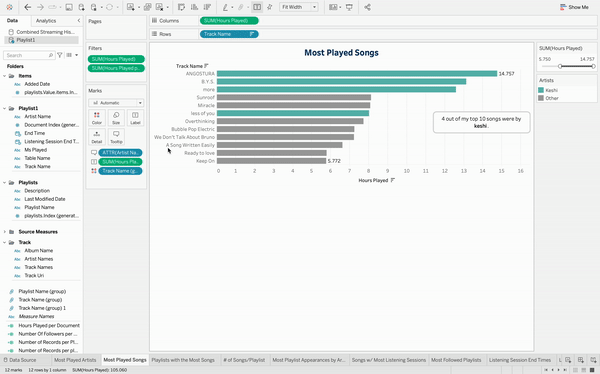The image size is (600, 374).
Task: Open the Tooltip mark card
Action: click(x=116, y=137)
